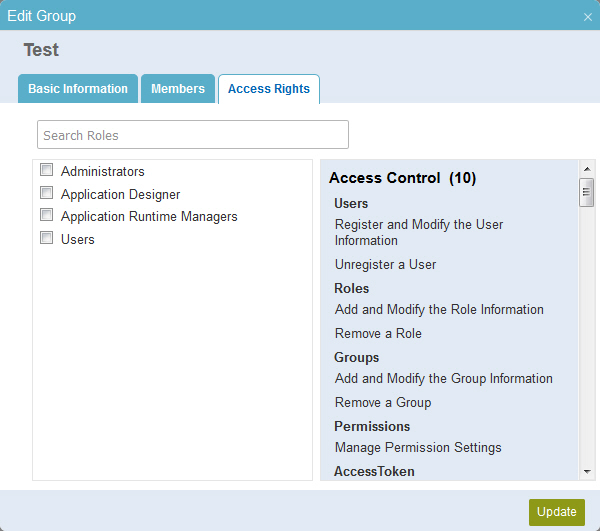The image size is (600, 531).
Task: Click Remove a Role entry
Action: tap(378, 333)
